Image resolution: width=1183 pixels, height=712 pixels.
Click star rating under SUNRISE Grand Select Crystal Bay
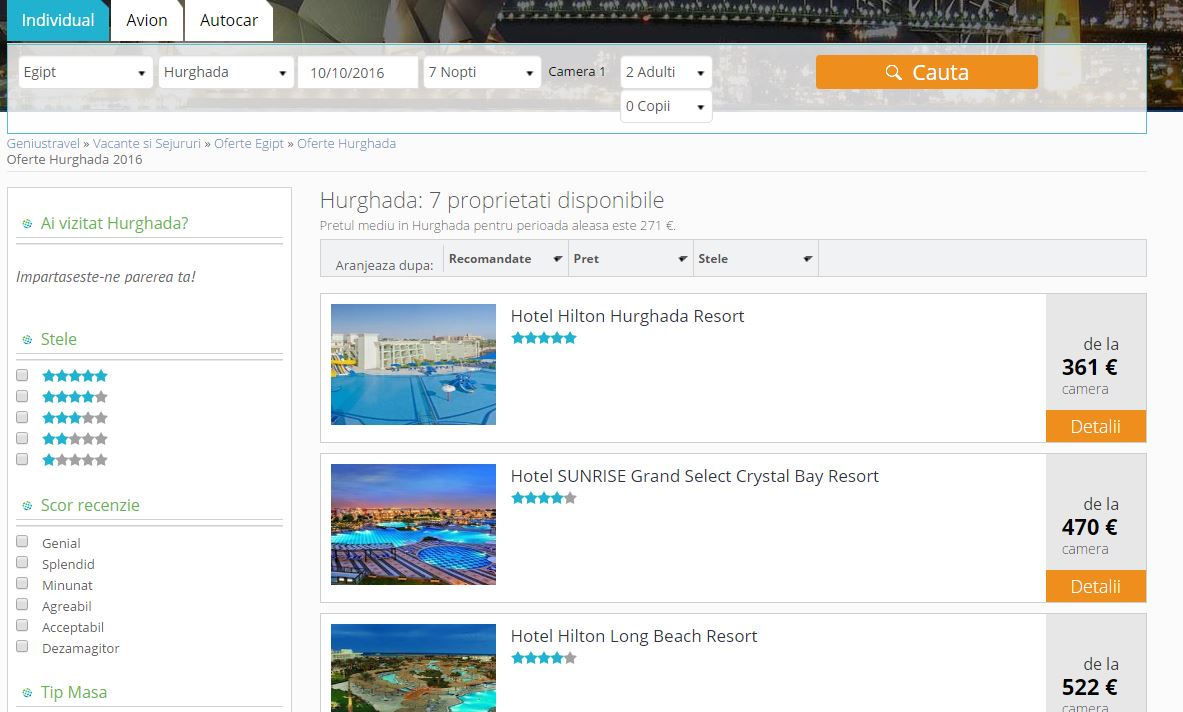click(x=543, y=498)
